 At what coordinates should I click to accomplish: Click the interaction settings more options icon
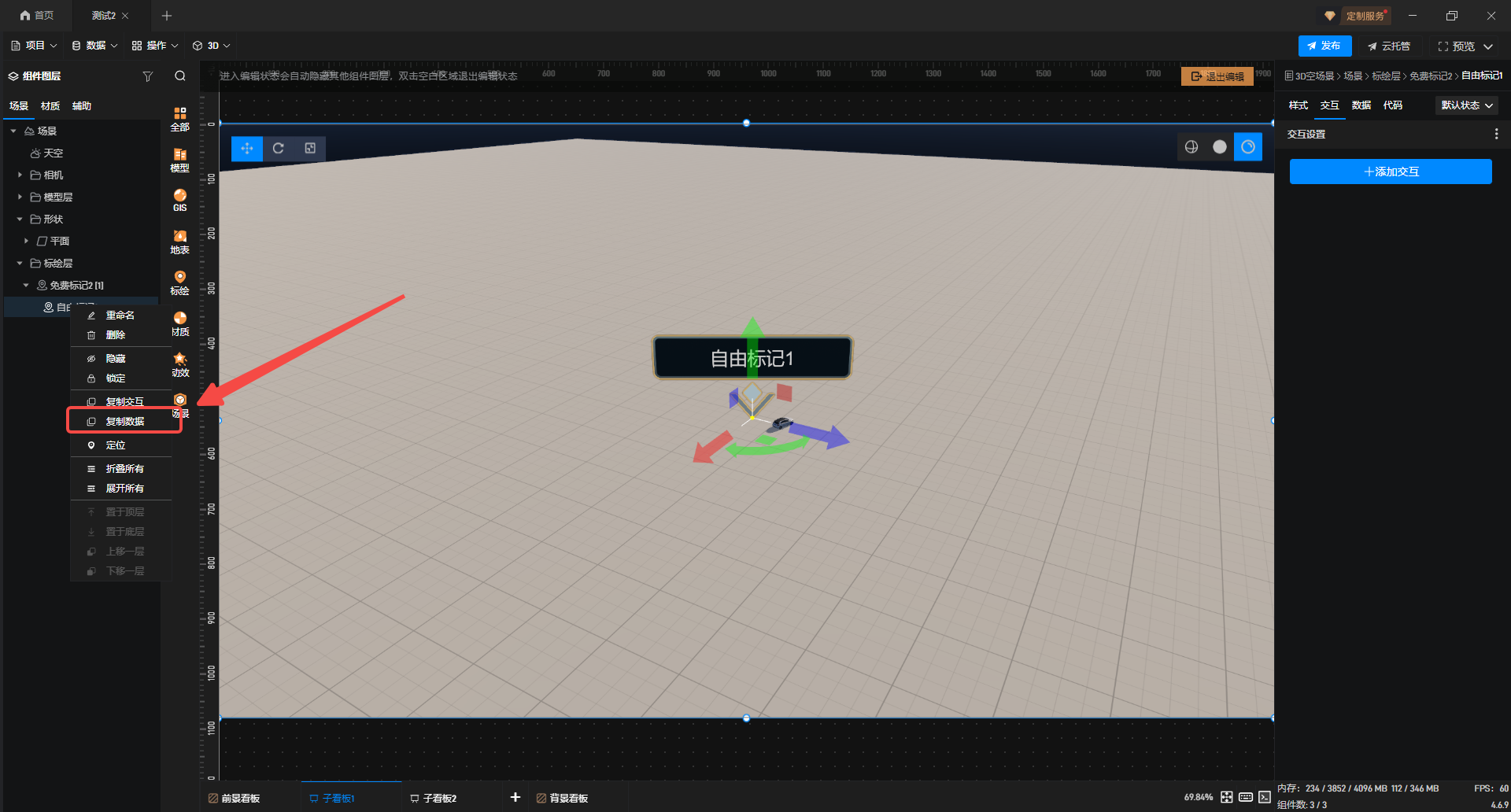[x=1496, y=135]
